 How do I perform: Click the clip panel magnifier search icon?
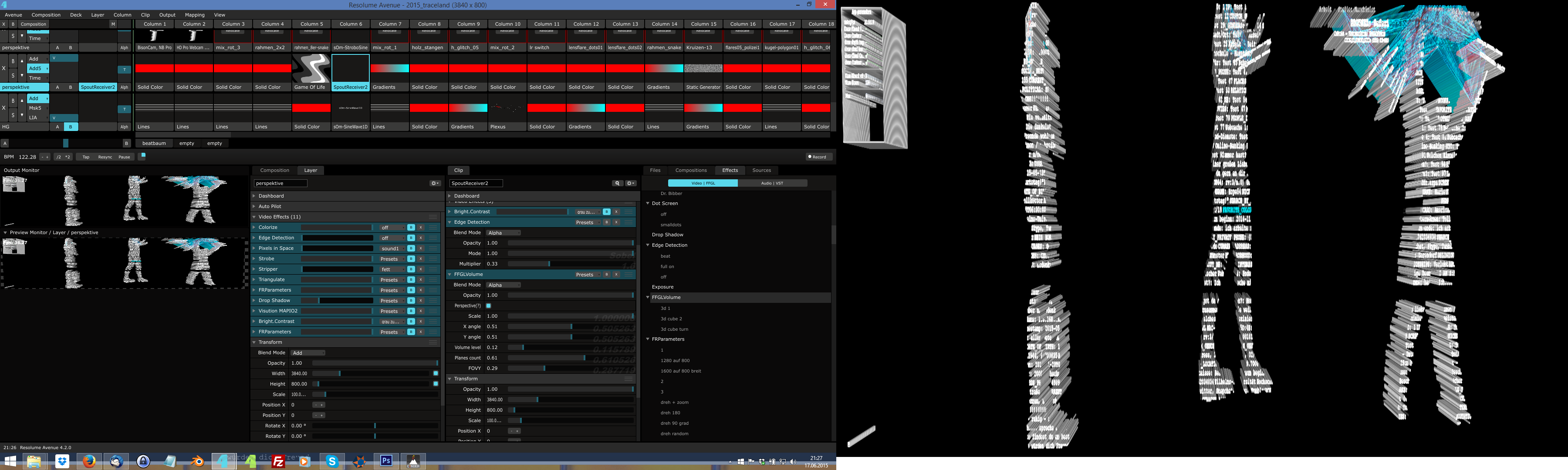coord(617,183)
